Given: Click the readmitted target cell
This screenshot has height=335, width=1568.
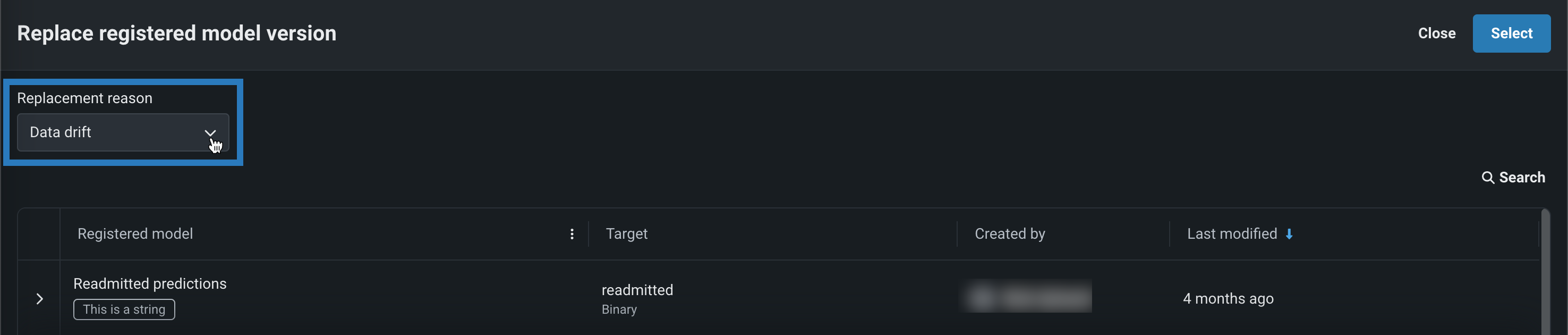Looking at the screenshot, I should (x=637, y=290).
